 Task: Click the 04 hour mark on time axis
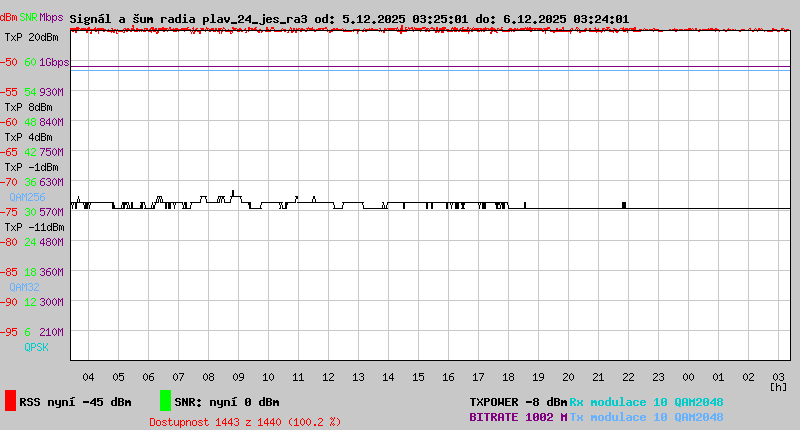[x=88, y=377]
